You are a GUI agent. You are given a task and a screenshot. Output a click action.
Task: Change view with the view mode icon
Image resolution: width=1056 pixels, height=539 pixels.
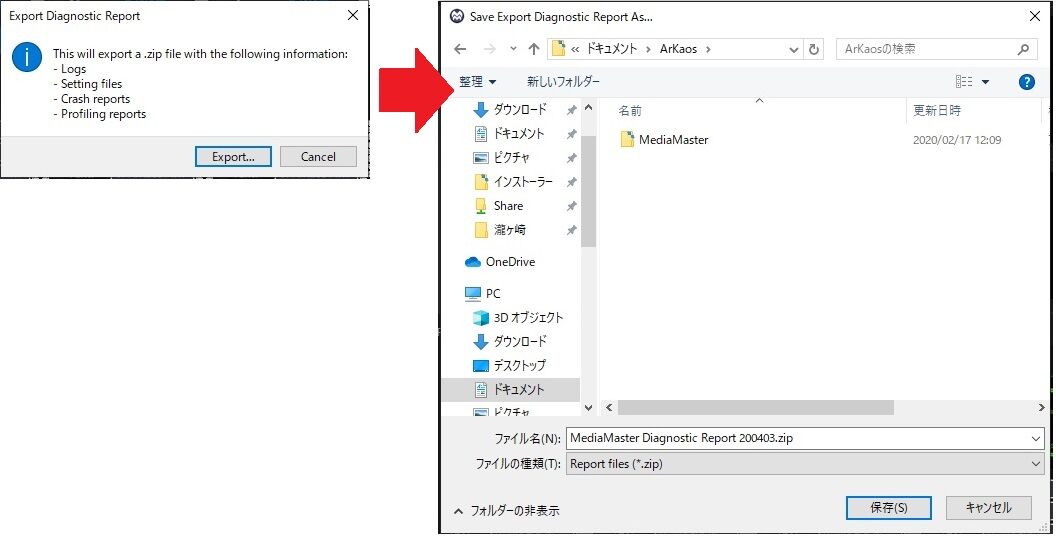964,82
